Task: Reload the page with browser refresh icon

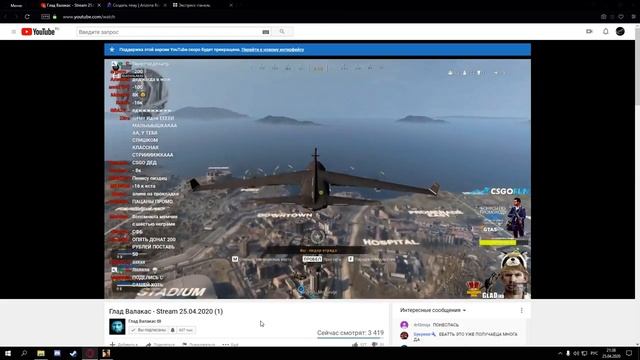Action: coord(27,17)
